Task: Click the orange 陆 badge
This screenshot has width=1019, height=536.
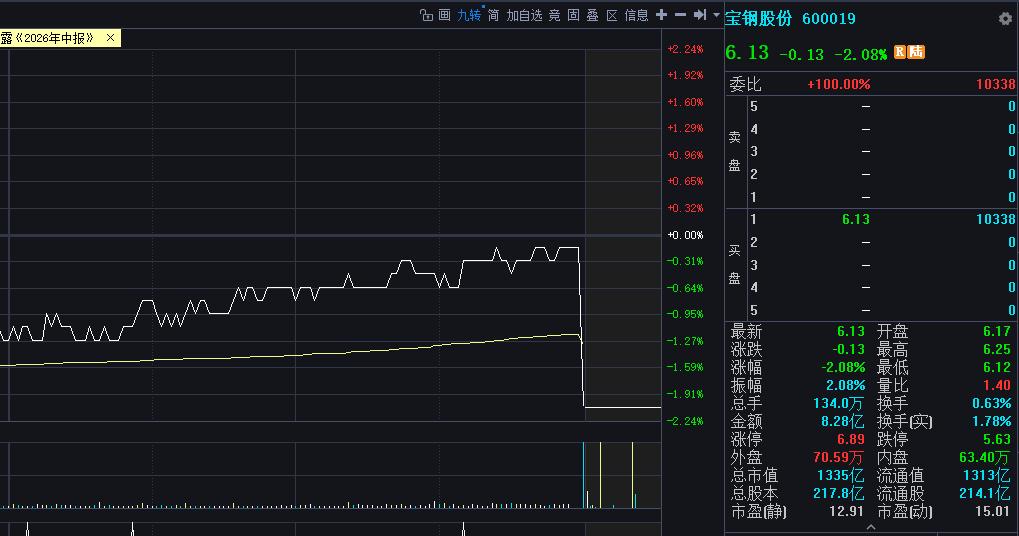Action: pyautogui.click(x=916, y=52)
